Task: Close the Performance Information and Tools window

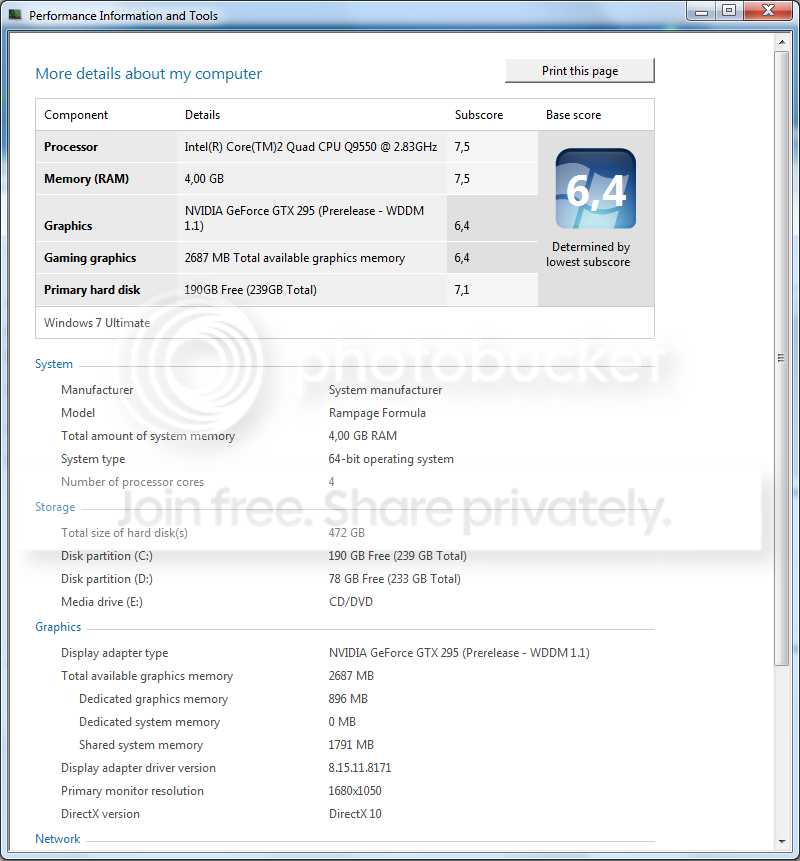Action: point(769,11)
